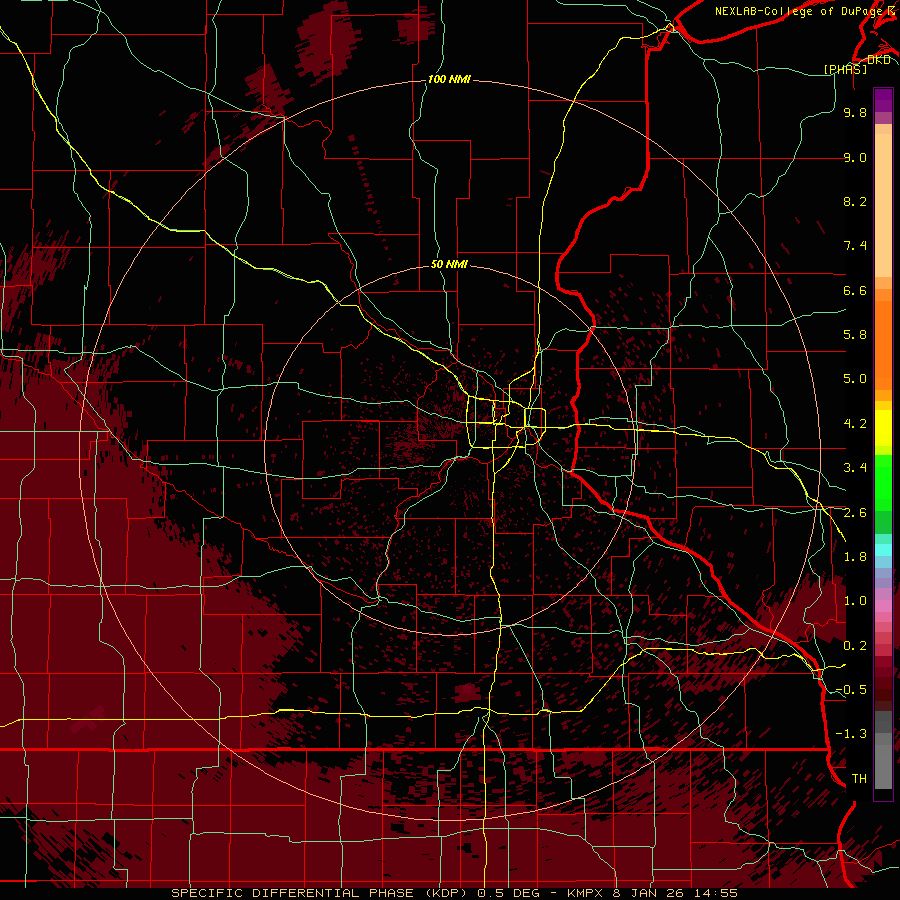This screenshot has width=900, height=900.
Task: Click the gray segment of the color bar
Action: (883, 750)
